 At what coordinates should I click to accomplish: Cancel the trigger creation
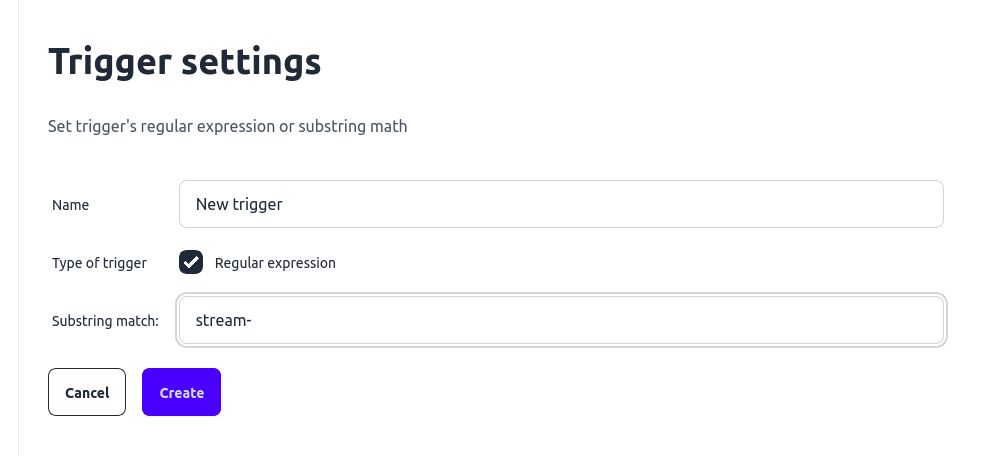87,392
